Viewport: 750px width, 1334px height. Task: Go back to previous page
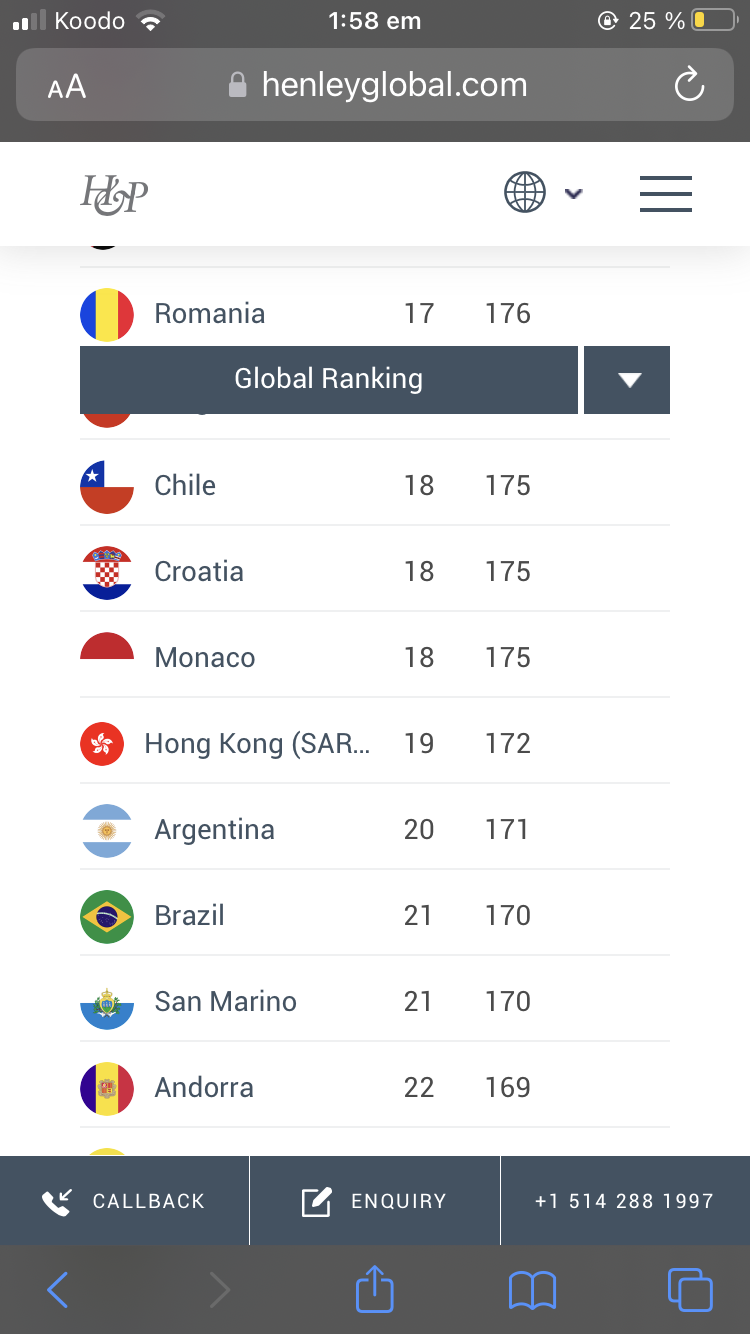tap(58, 1290)
